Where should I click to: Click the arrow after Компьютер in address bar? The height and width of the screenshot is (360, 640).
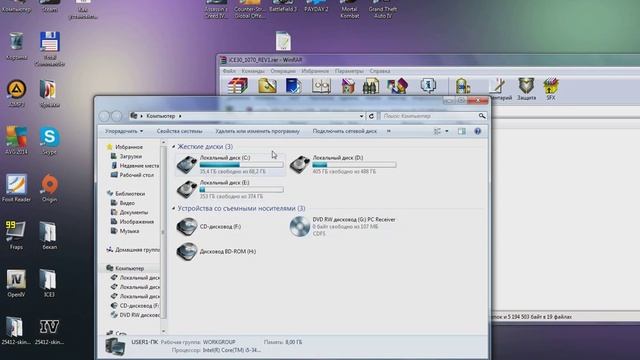point(180,116)
